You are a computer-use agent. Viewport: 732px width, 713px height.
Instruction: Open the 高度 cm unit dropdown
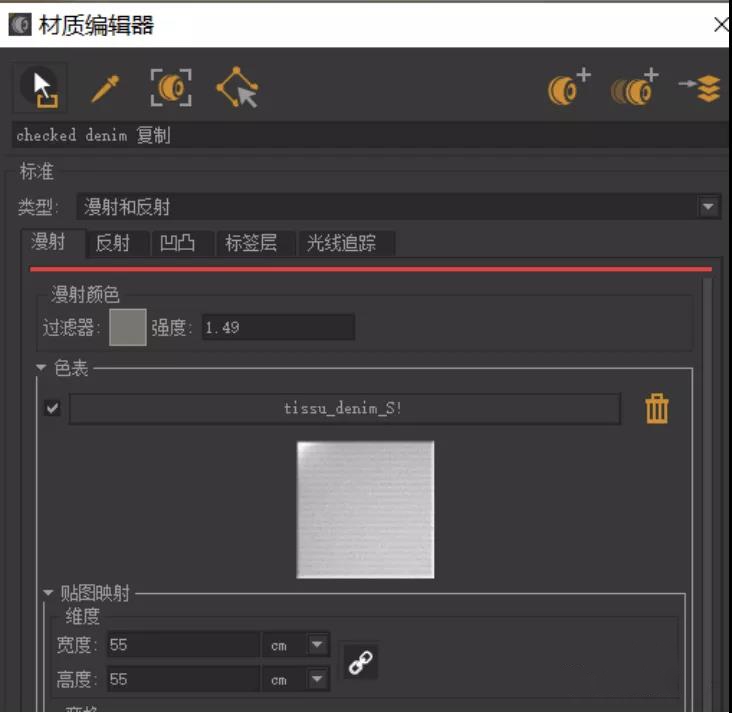317,679
